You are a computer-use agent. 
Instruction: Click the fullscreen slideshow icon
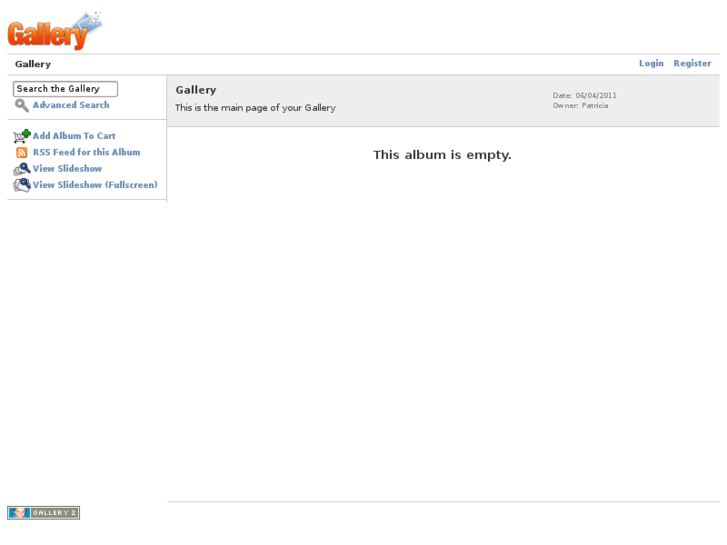pyautogui.click(x=22, y=185)
